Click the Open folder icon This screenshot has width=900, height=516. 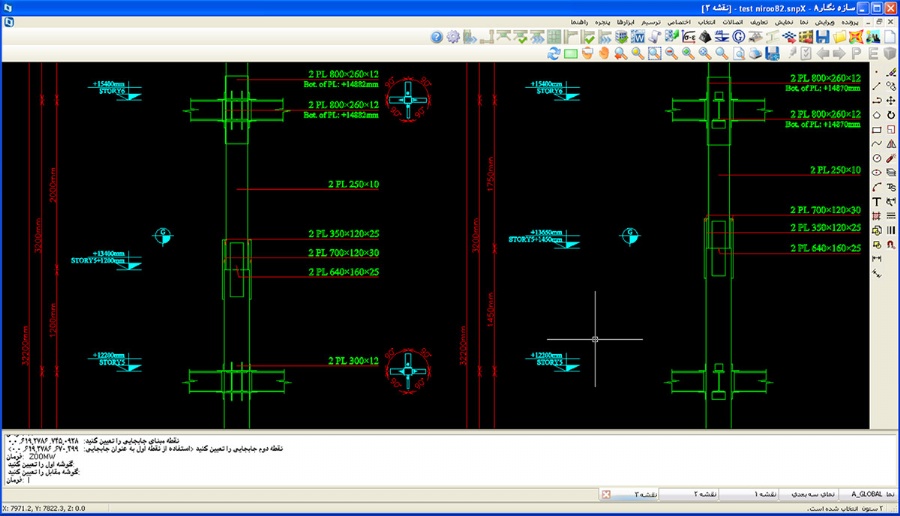840,37
